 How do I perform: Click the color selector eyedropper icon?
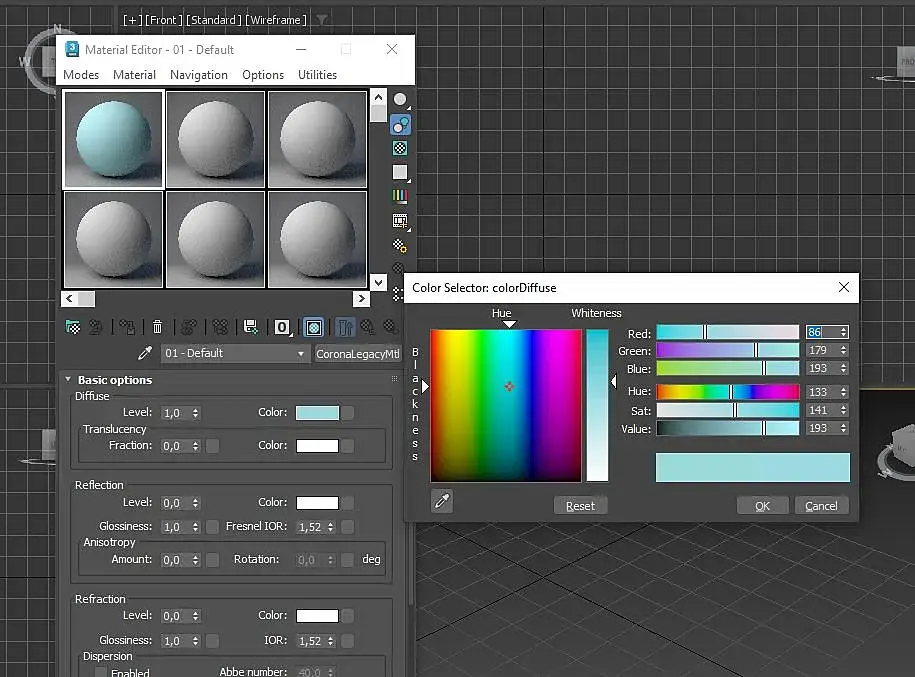tap(442, 502)
